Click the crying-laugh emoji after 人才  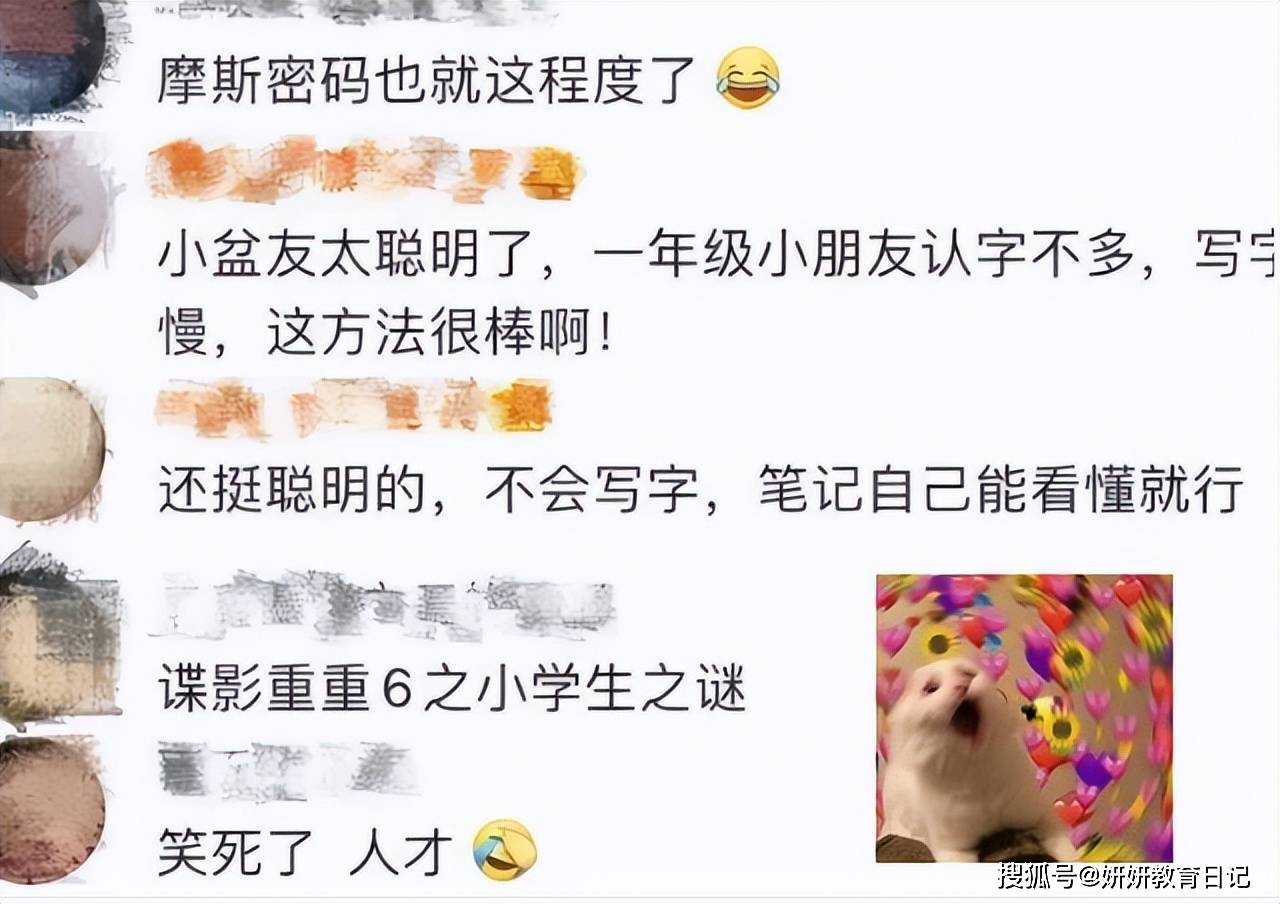point(505,851)
